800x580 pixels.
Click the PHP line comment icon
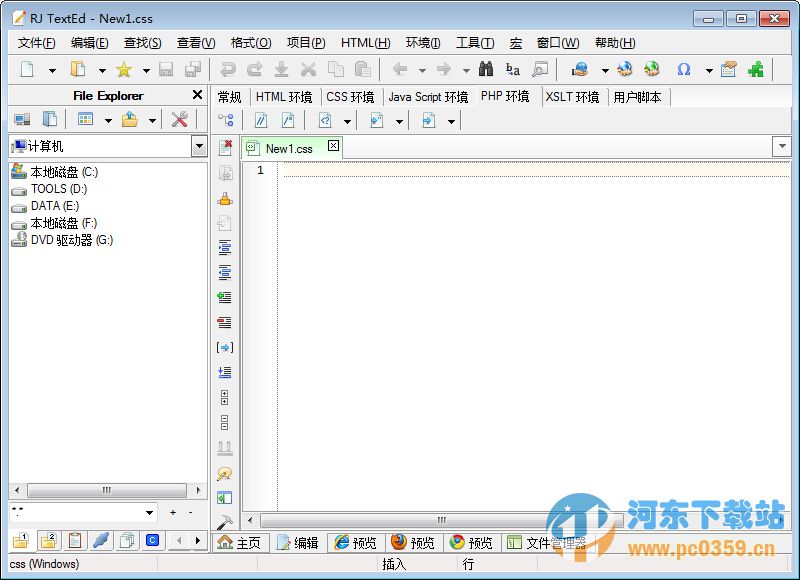261,120
